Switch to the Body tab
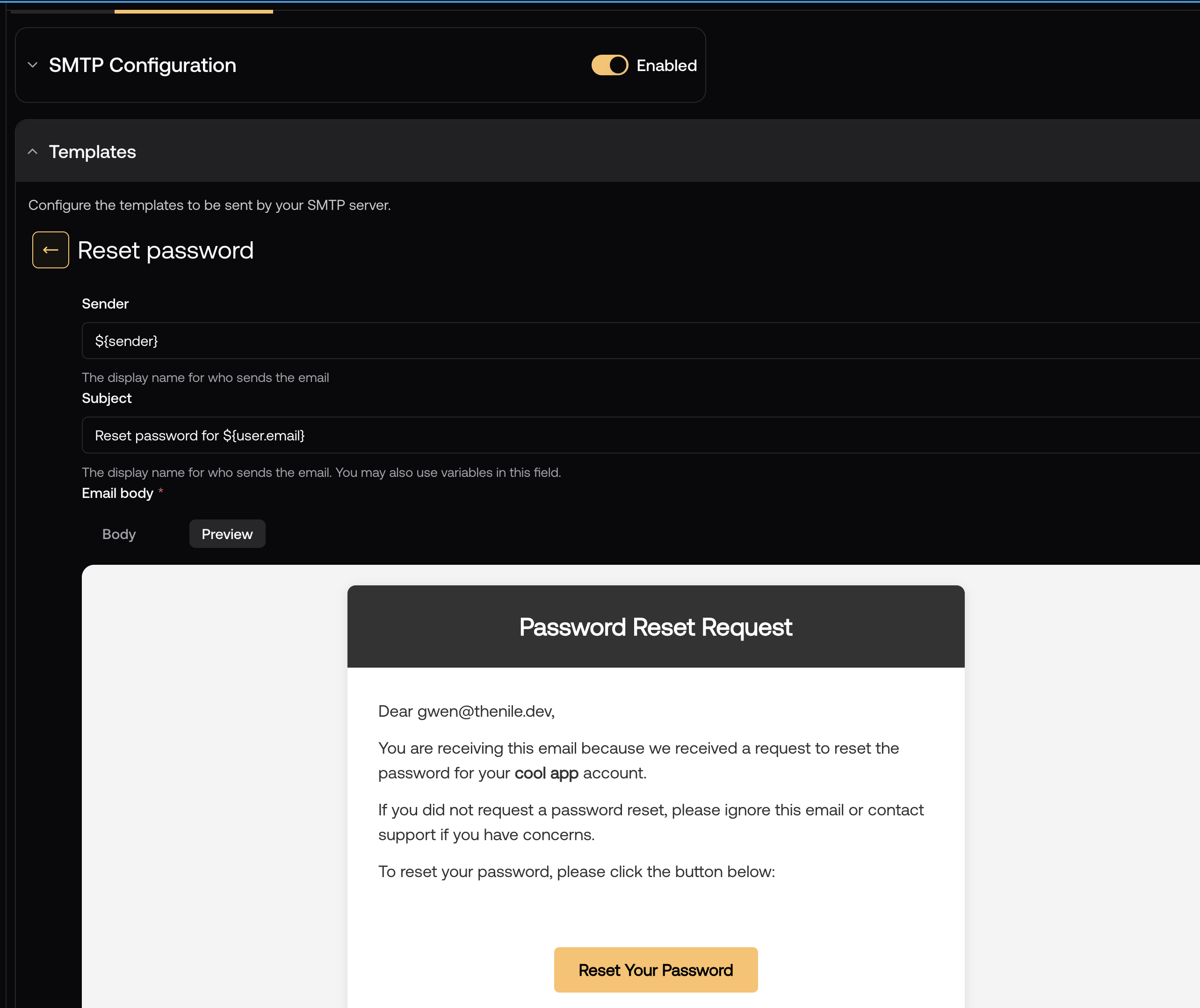The image size is (1200, 1008). (119, 534)
